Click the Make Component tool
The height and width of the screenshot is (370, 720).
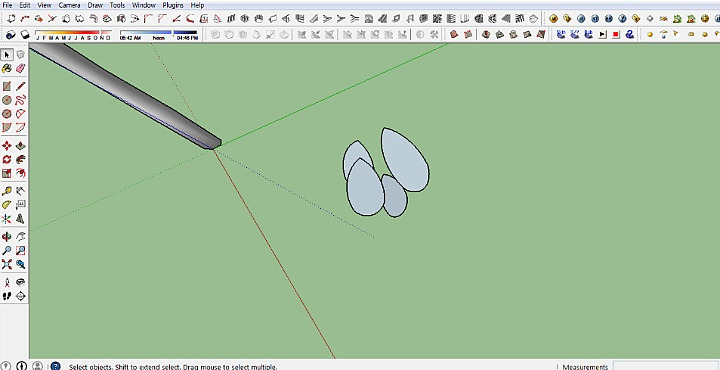(20, 55)
